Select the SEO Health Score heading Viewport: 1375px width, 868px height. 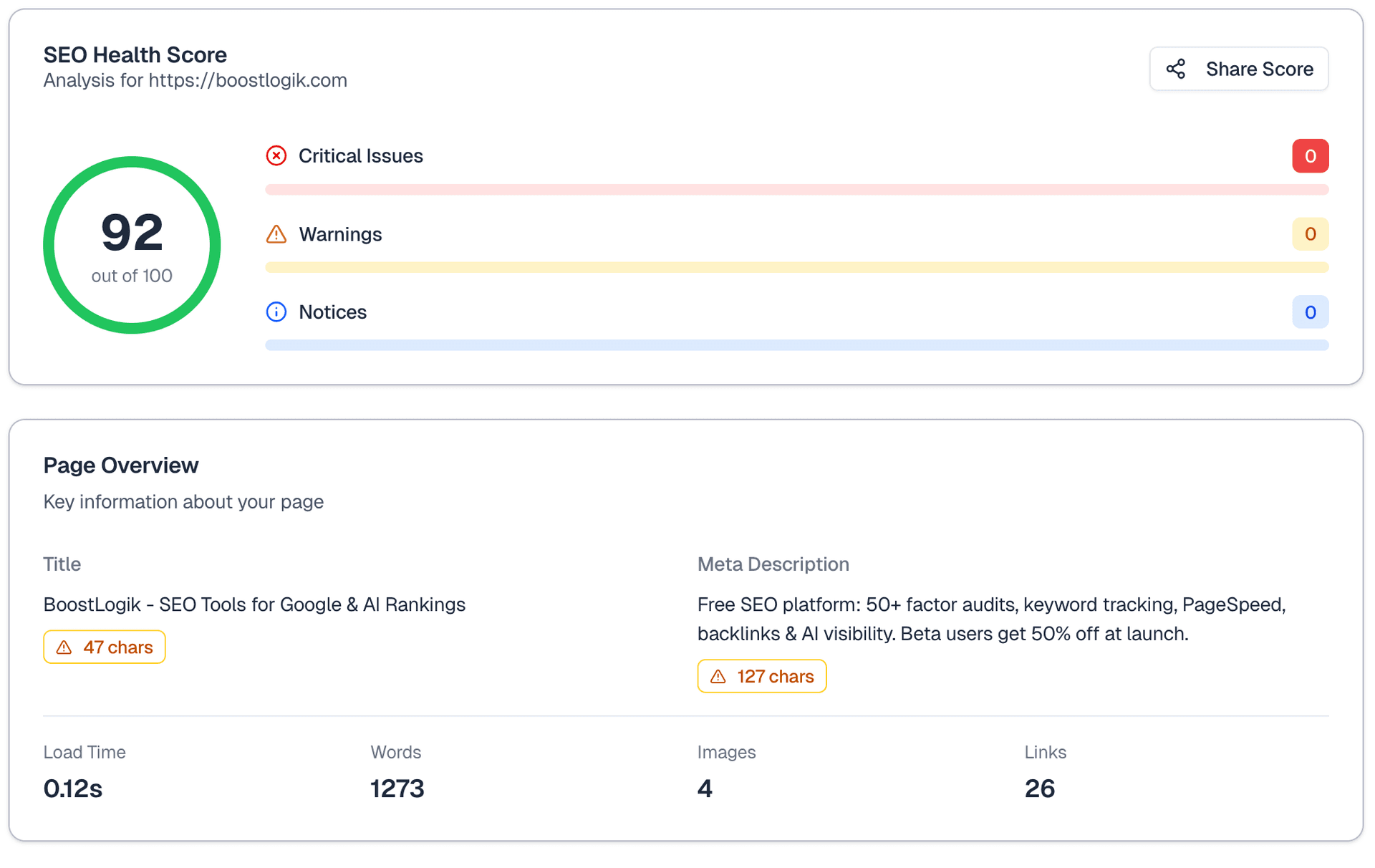[x=135, y=54]
